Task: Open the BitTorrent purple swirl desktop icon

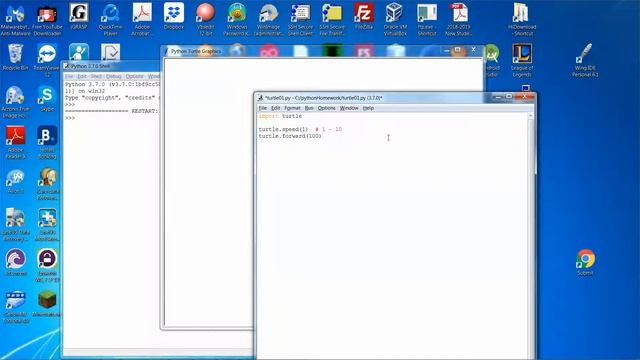Action: (15, 262)
